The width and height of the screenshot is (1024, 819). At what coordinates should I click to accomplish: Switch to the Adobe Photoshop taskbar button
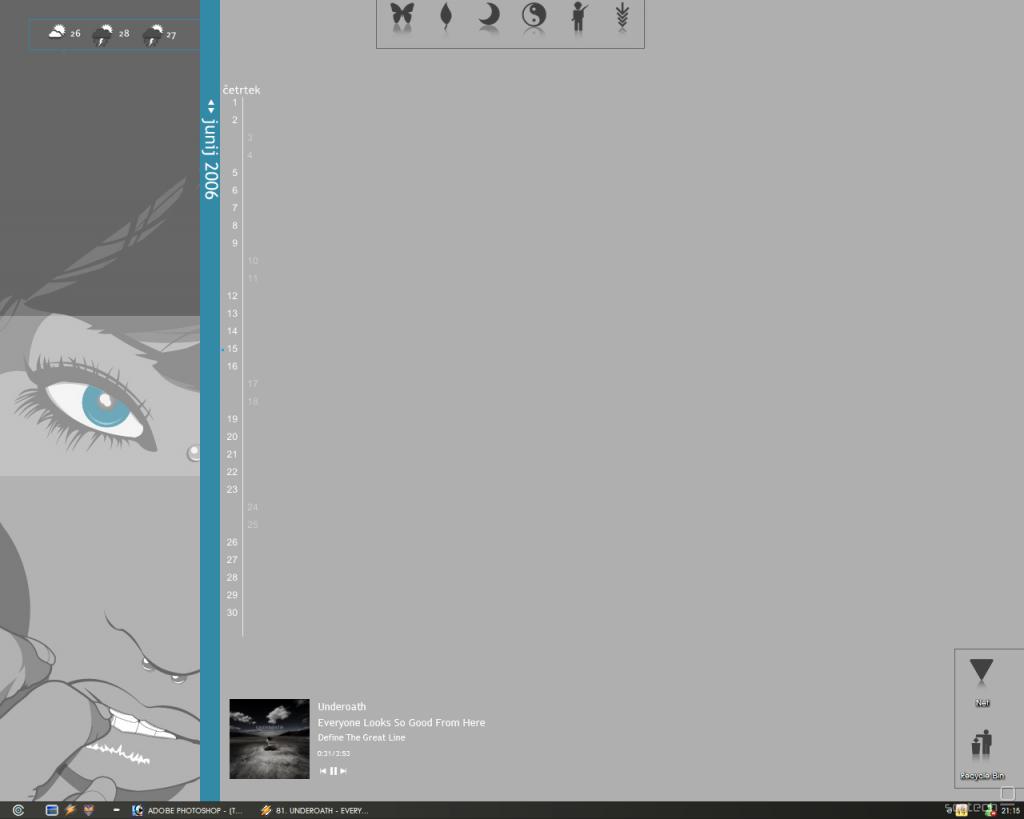[x=187, y=811]
